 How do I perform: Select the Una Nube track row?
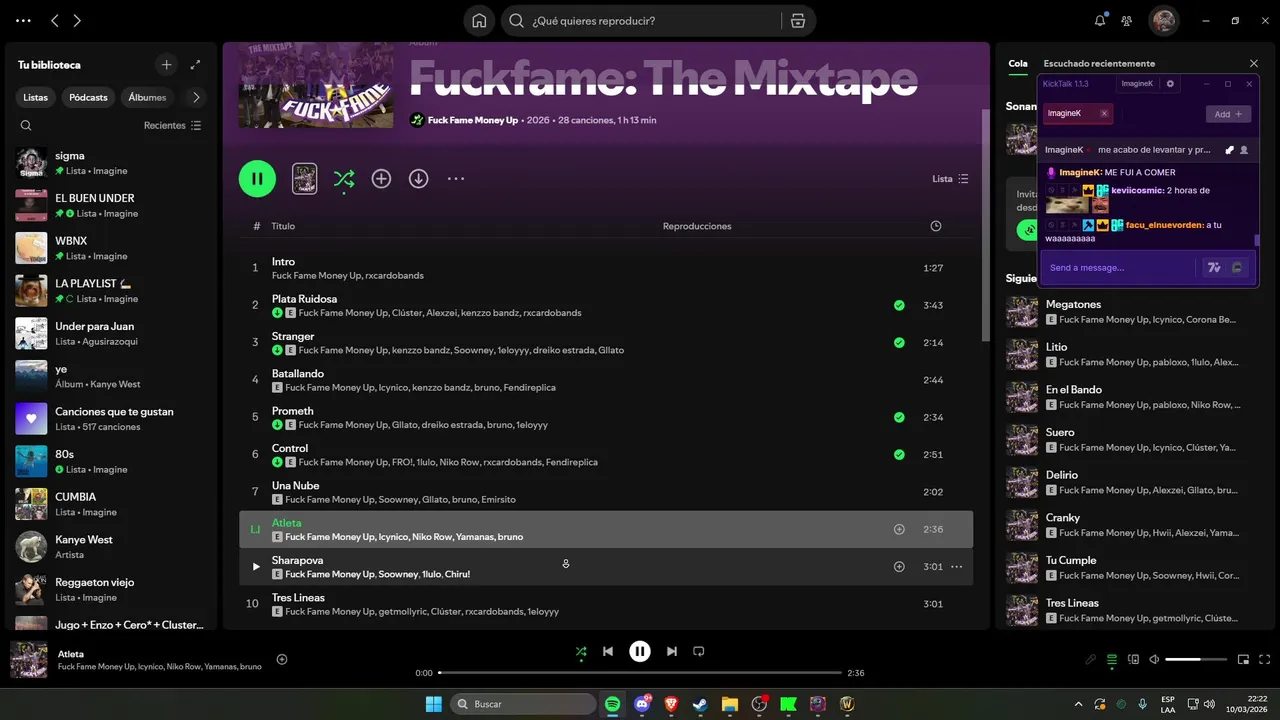606,492
